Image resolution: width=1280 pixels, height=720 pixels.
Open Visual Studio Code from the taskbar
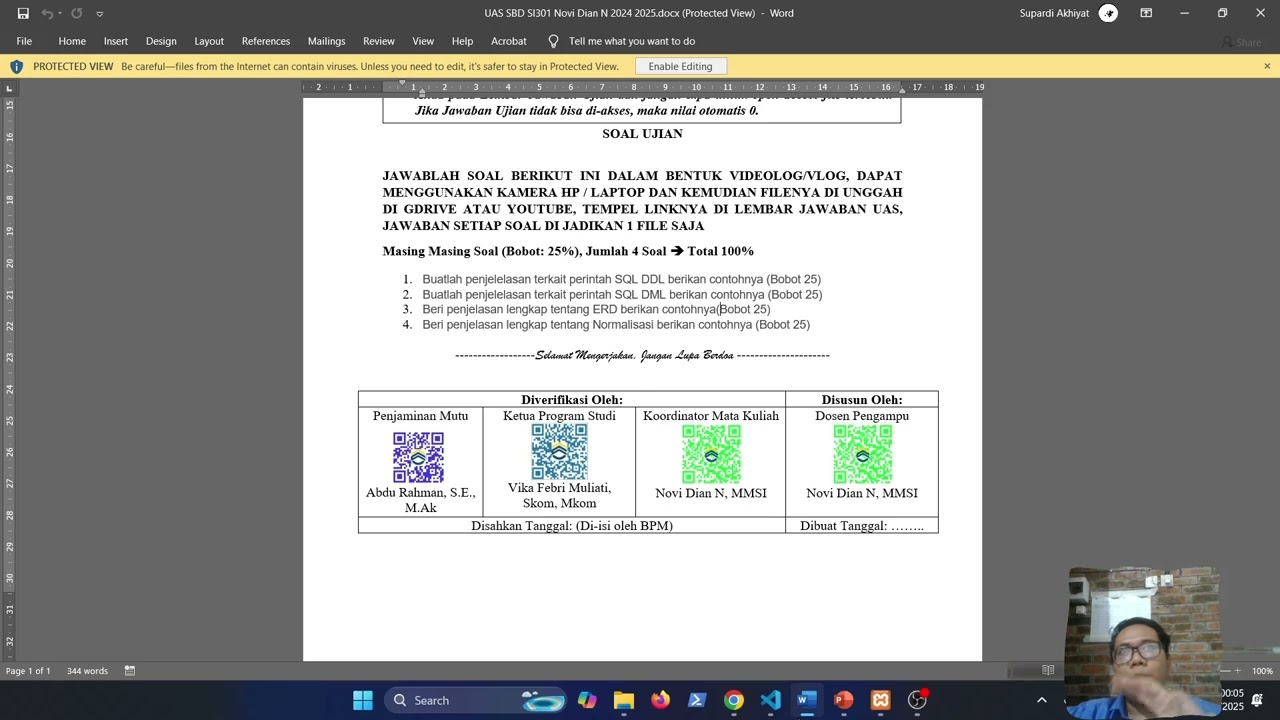click(770, 700)
